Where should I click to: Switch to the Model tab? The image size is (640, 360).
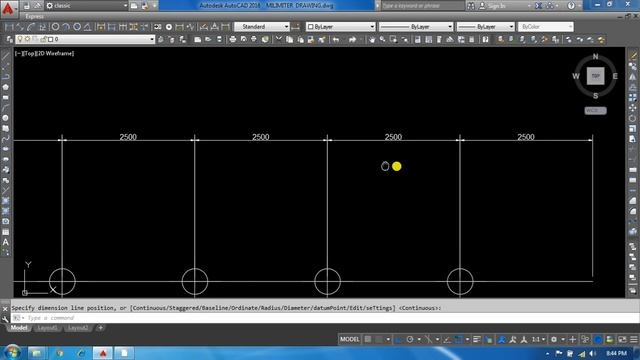19,328
